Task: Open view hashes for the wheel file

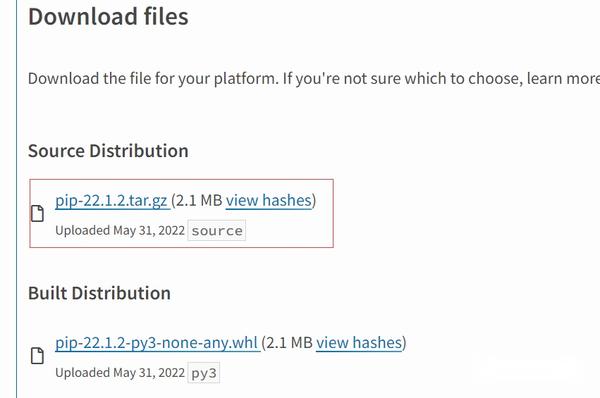Action: (359, 343)
